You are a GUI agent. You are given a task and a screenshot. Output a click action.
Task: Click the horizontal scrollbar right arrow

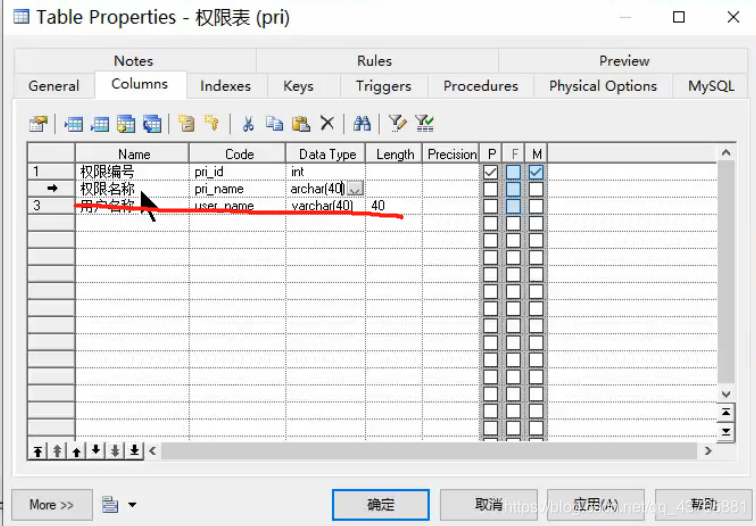pyautogui.click(x=708, y=451)
